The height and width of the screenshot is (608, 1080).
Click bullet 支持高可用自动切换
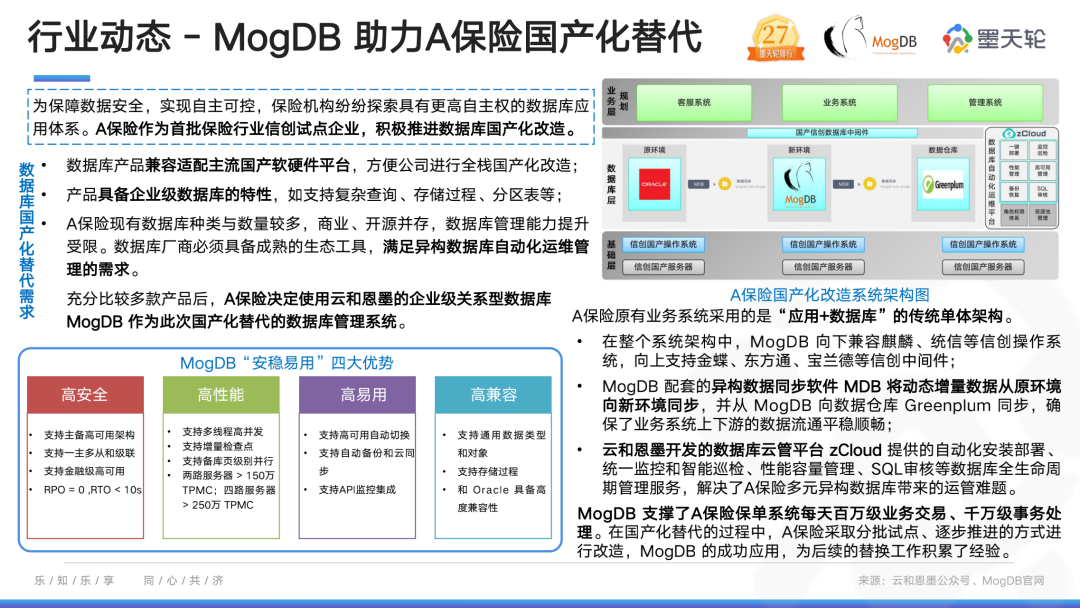(364, 434)
